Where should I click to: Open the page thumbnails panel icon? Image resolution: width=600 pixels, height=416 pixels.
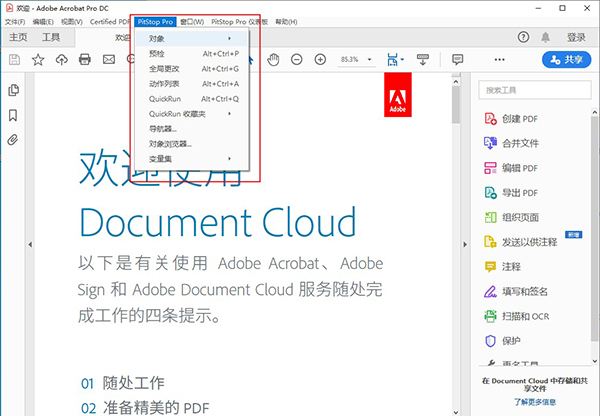[13, 91]
